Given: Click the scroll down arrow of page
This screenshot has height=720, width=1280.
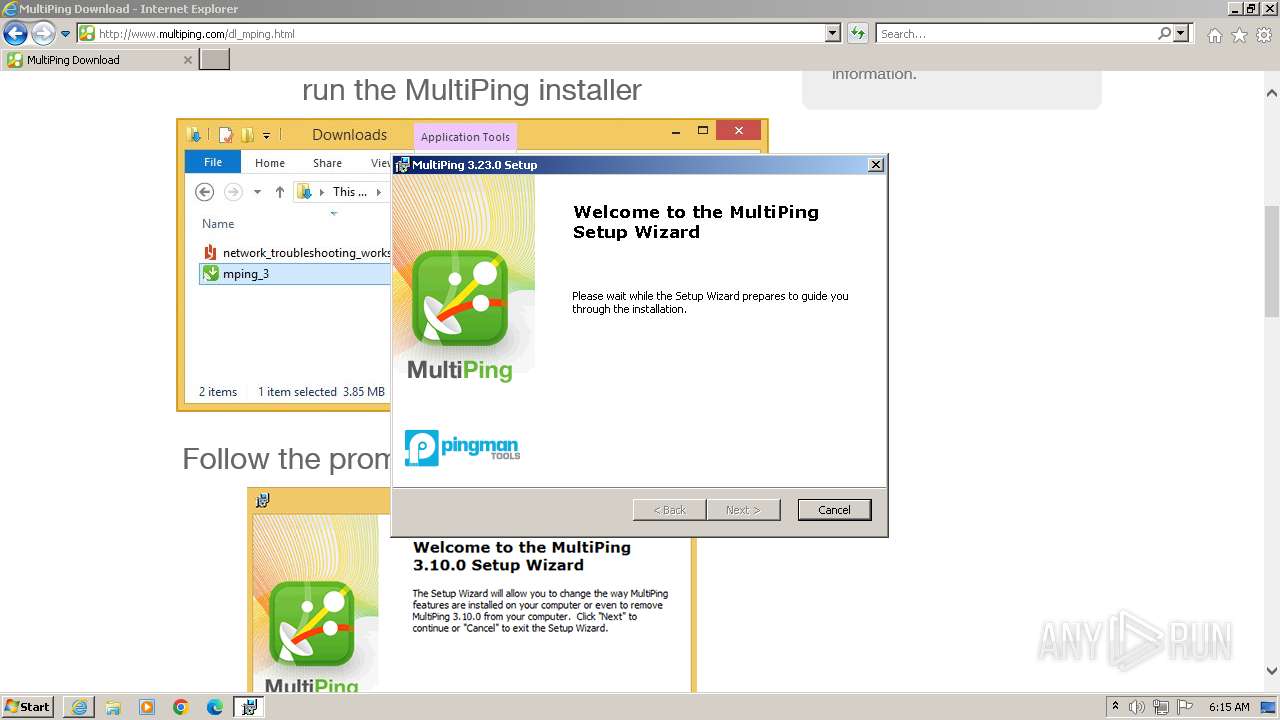Looking at the screenshot, I should [x=1272, y=671].
